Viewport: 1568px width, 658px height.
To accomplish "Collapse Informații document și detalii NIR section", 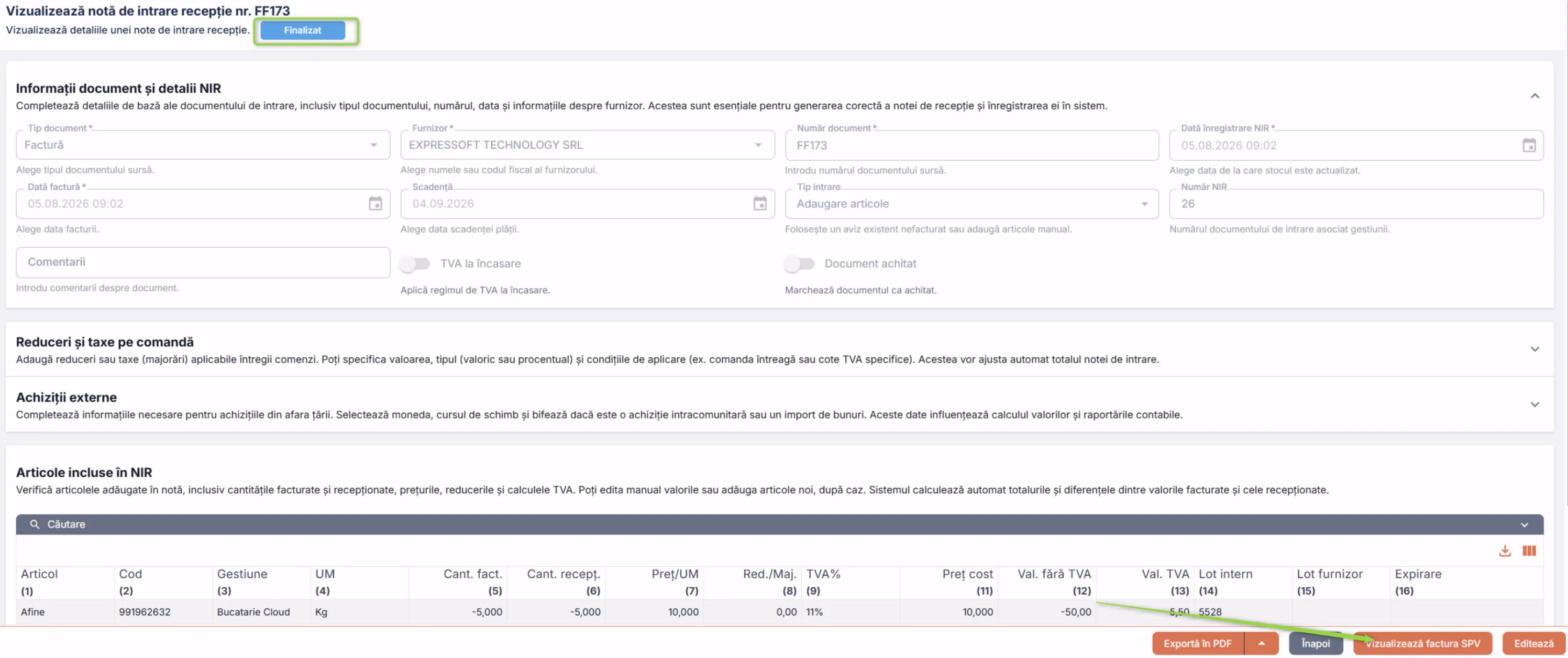I will click(x=1534, y=96).
